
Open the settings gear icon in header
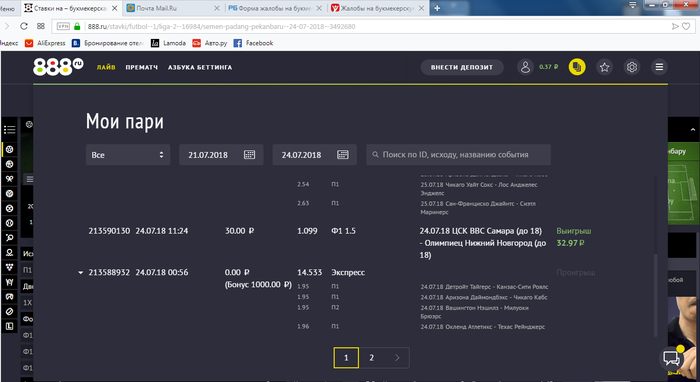(x=632, y=67)
